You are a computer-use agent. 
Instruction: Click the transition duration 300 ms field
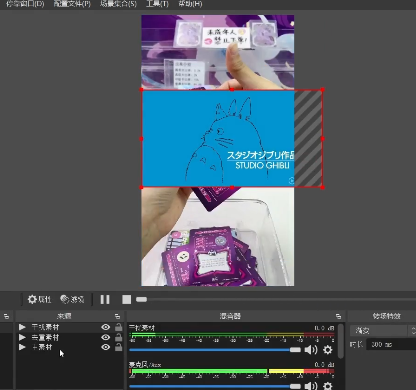pyautogui.click(x=391, y=344)
